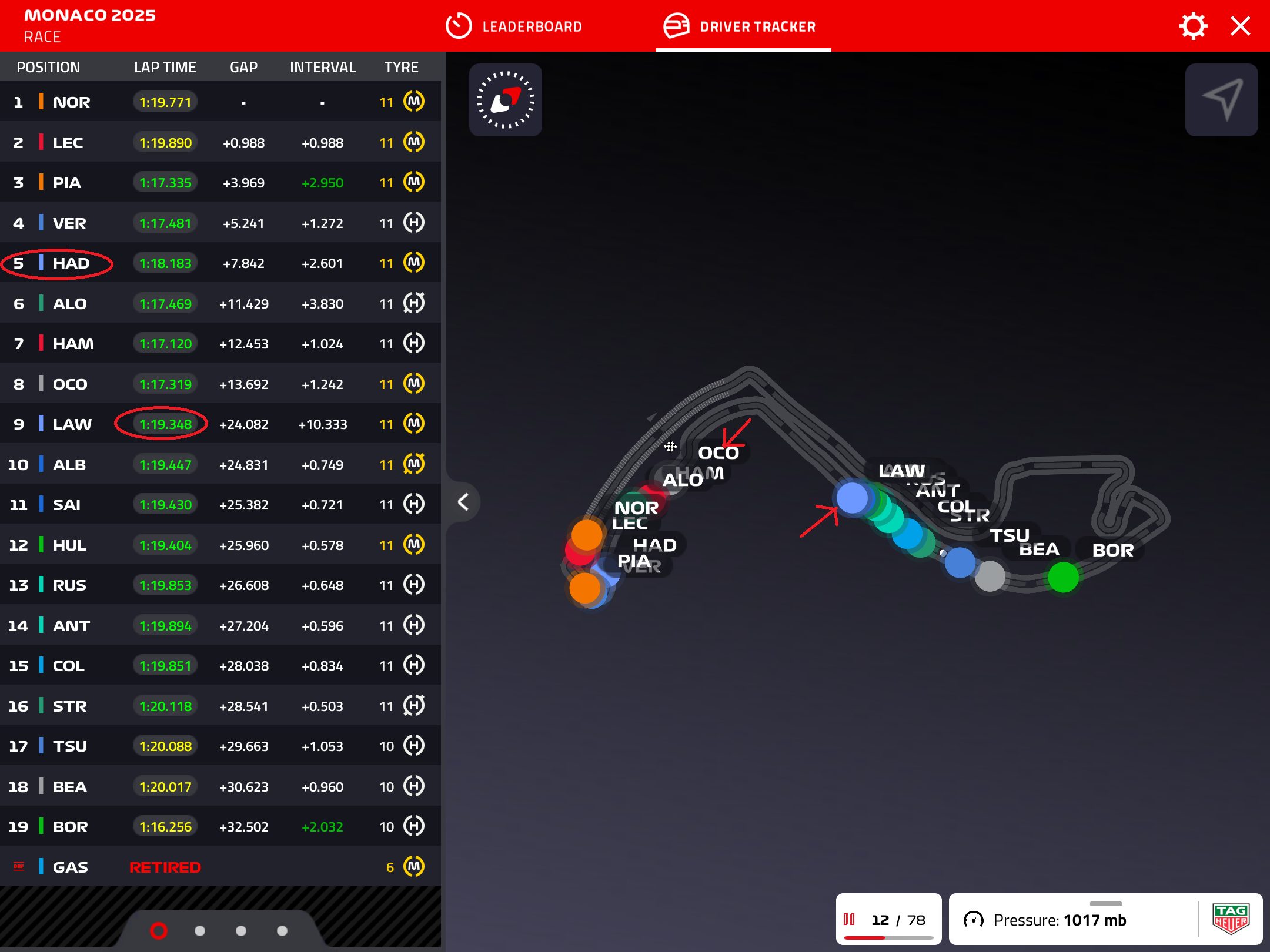Click PIA's interval +2.950
The width and height of the screenshot is (1270, 952).
(x=322, y=183)
